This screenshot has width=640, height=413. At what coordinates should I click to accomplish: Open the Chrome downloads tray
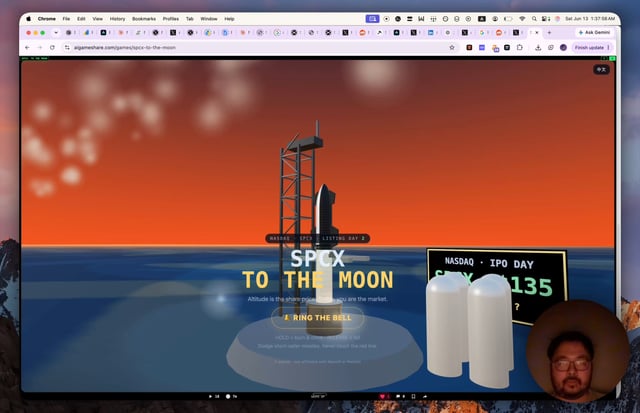click(x=538, y=48)
